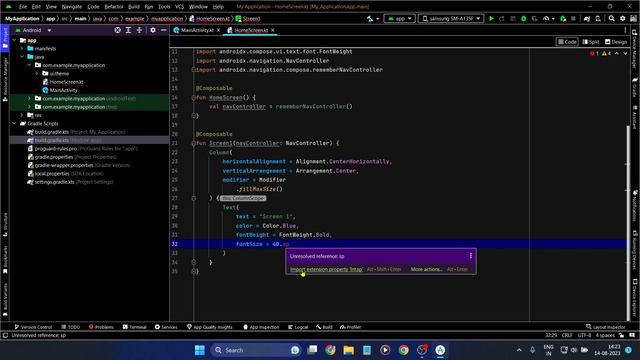Collapse the java folder node
640x360 pixels.
(x=22, y=57)
